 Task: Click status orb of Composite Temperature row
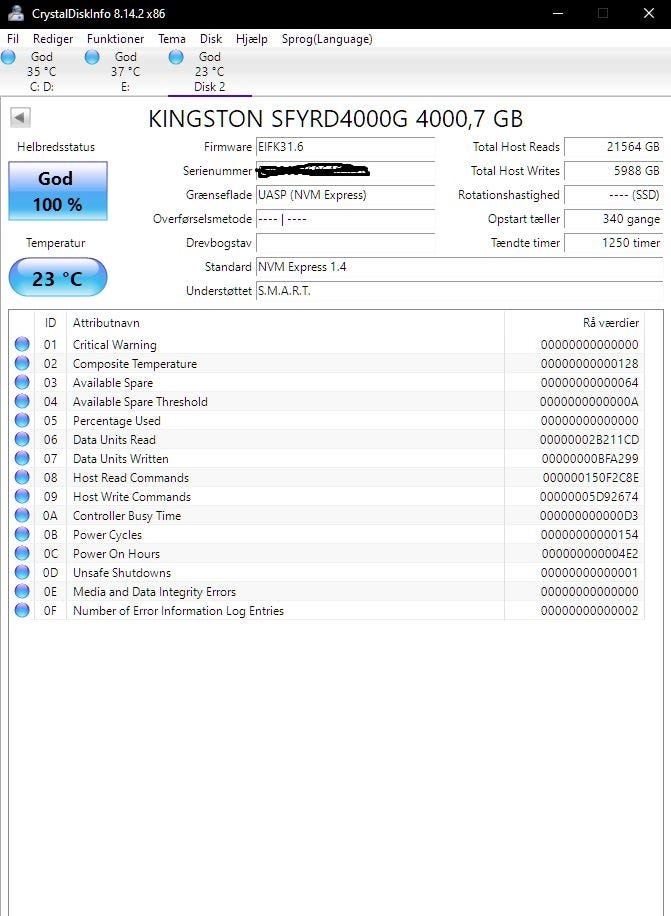point(22,363)
